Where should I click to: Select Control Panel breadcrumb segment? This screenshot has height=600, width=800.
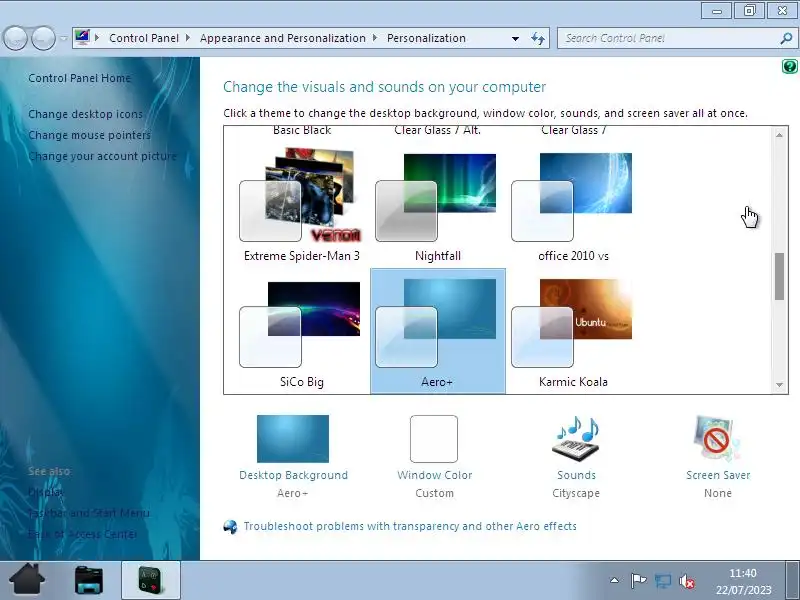coord(144,38)
